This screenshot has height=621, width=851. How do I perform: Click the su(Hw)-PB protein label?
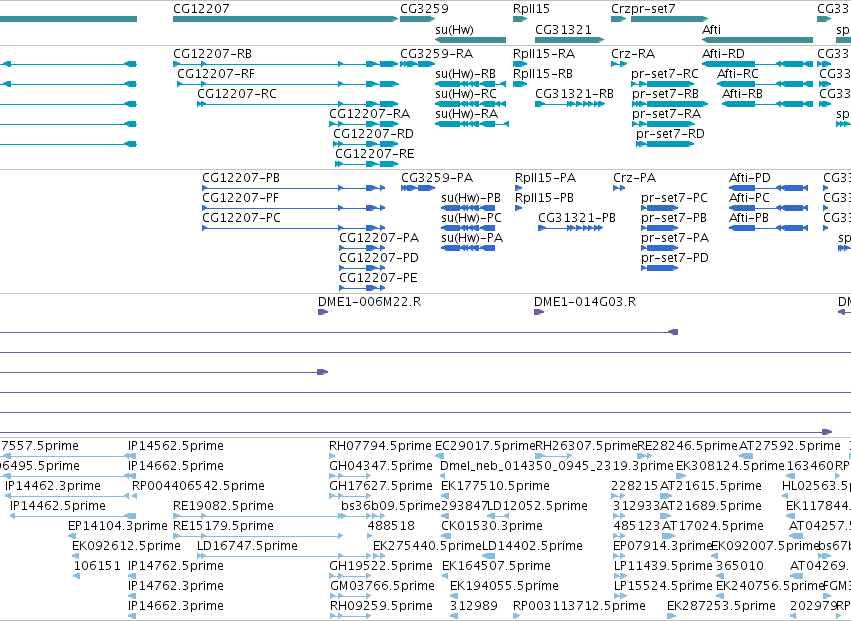(471, 198)
